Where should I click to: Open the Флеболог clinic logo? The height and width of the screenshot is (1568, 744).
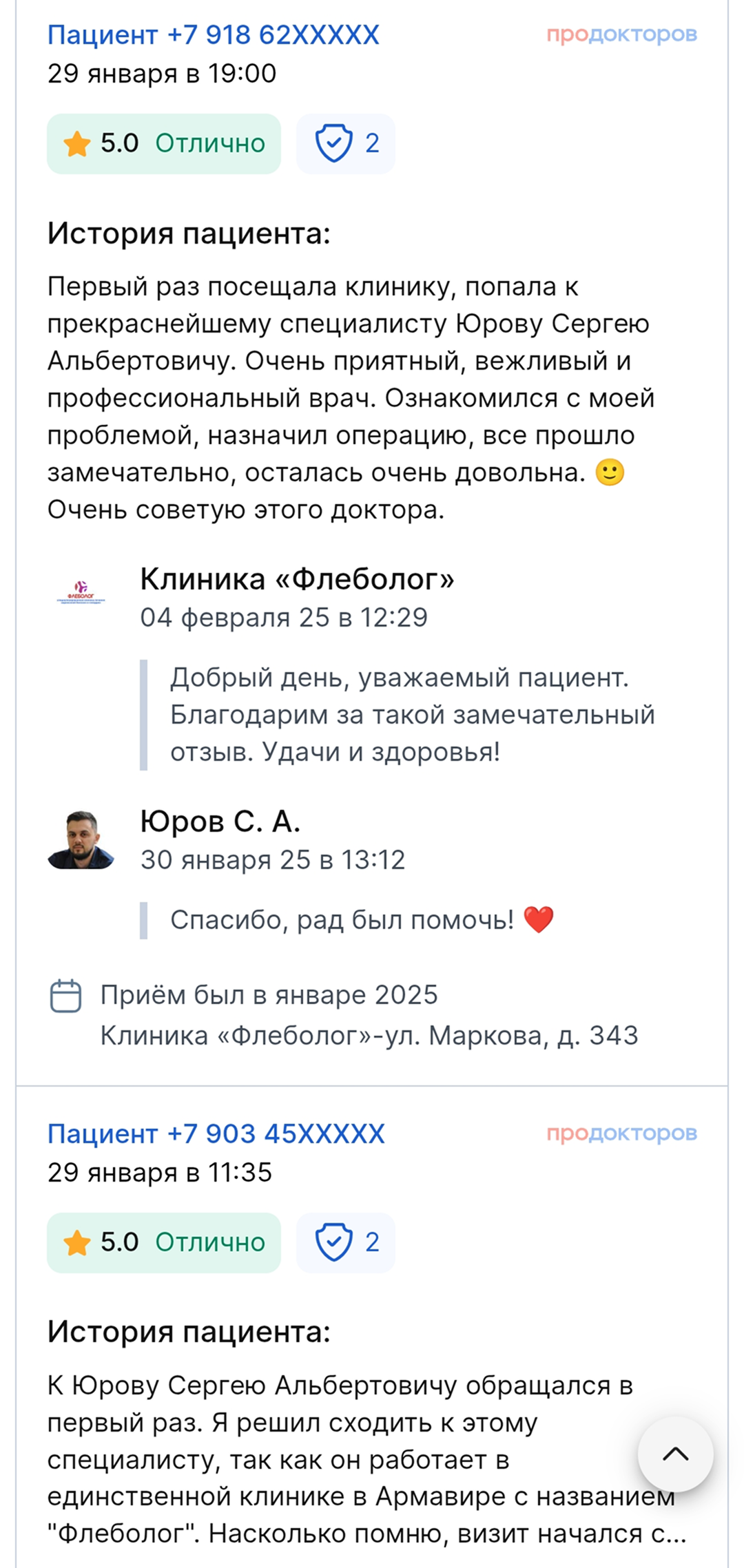click(x=81, y=592)
